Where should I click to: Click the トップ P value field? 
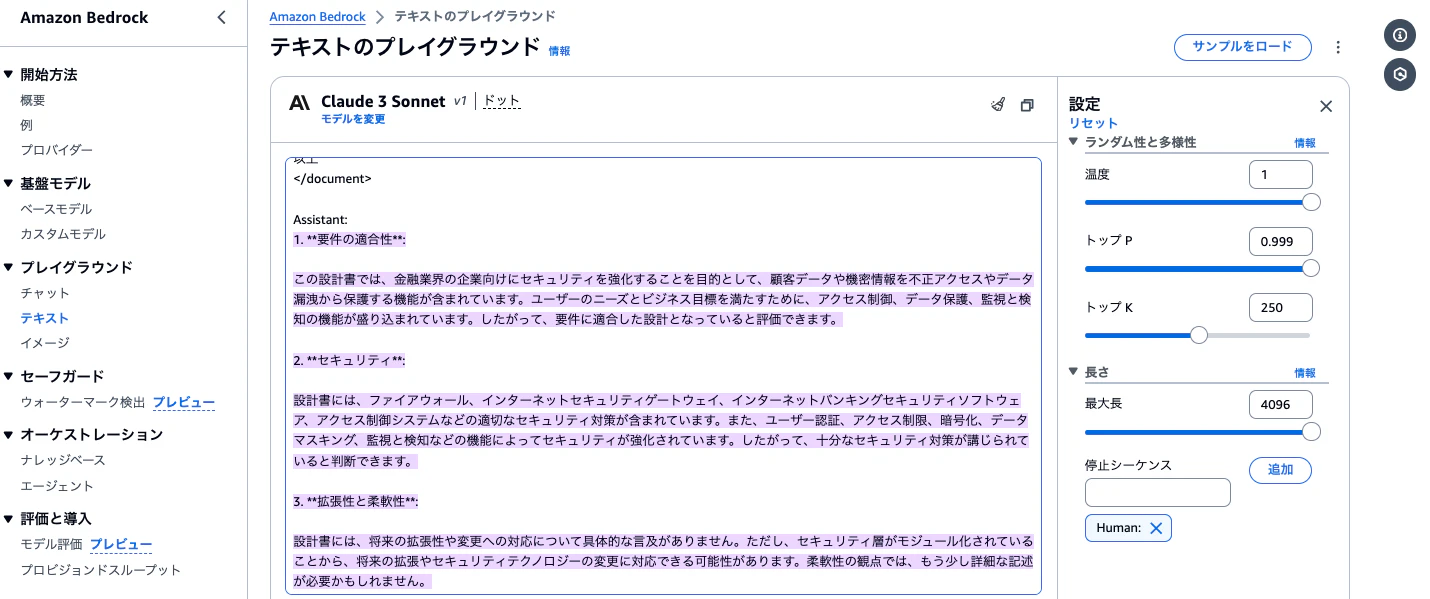1281,241
